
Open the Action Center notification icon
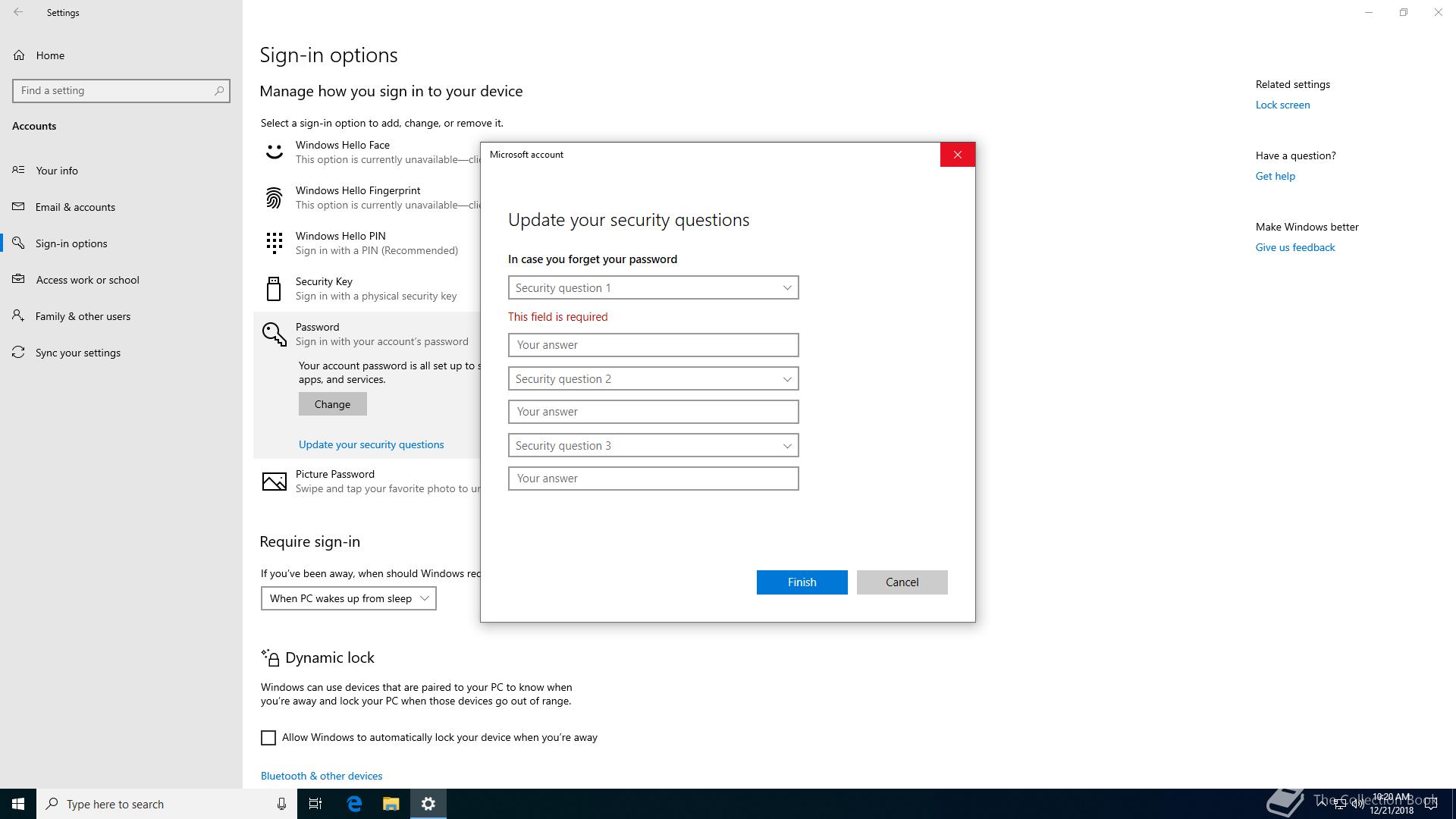(1431, 804)
